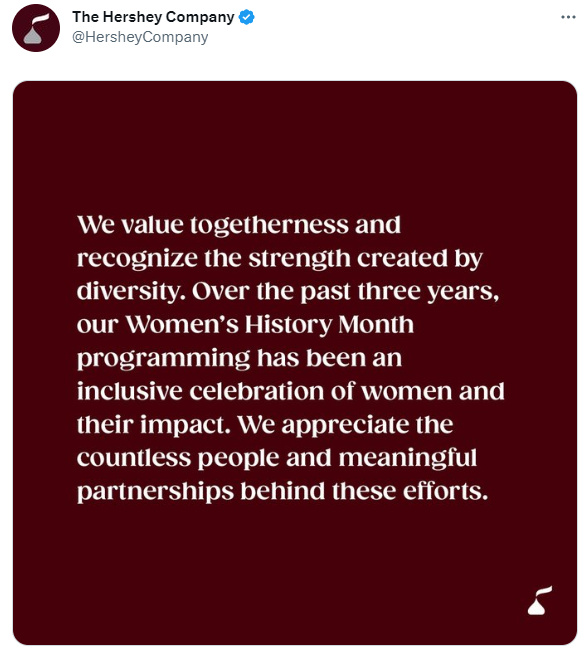Screen dimensions: 588x649
Task: Click the phrase "We appreciate the"
Action: point(346,425)
